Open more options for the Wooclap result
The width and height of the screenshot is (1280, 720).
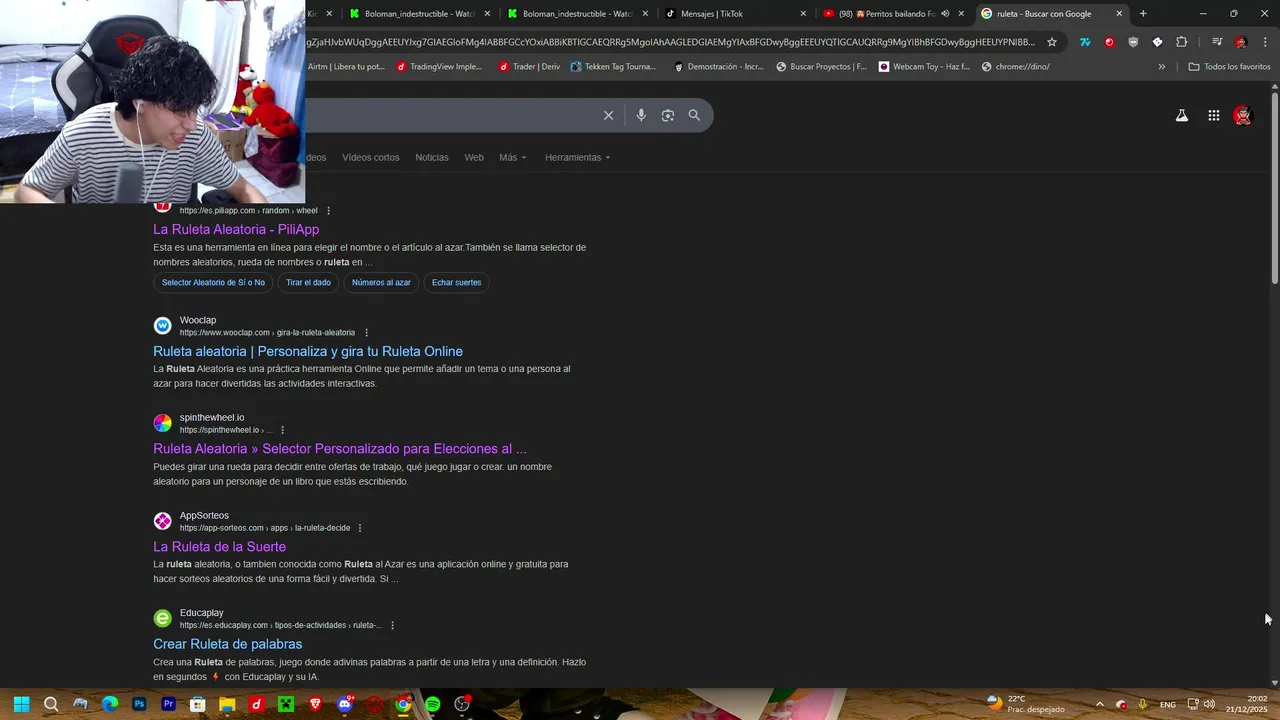tap(366, 333)
